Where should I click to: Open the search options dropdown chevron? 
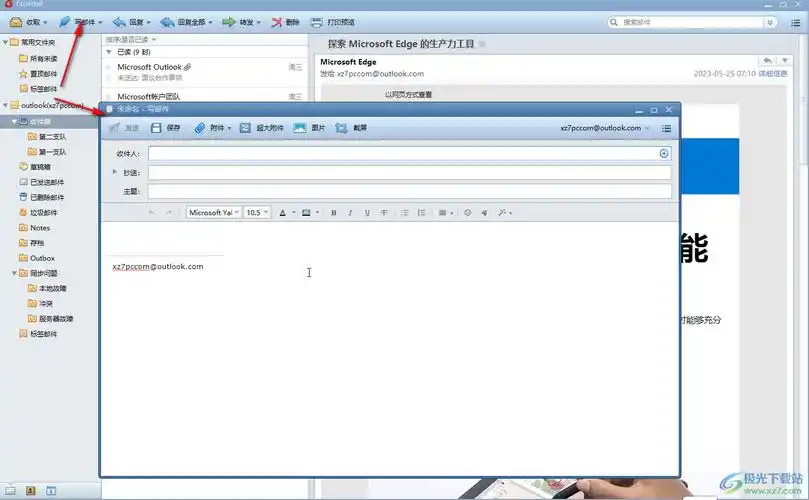pos(770,22)
